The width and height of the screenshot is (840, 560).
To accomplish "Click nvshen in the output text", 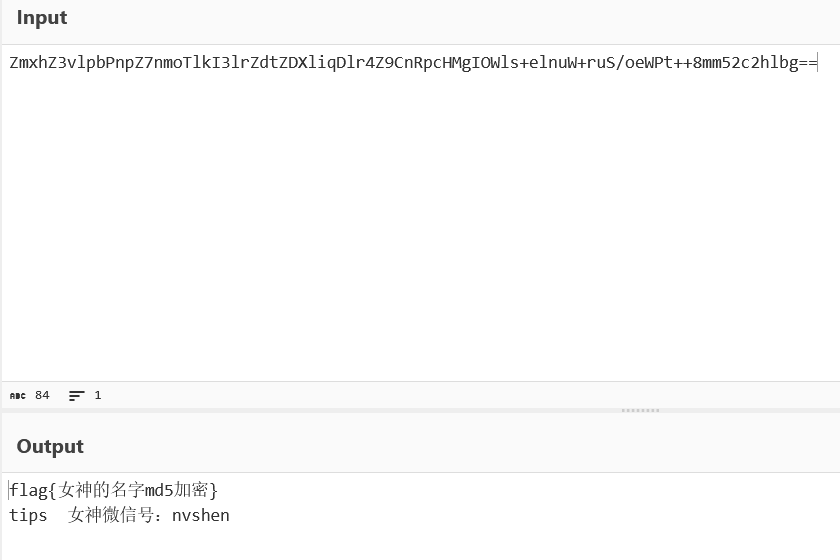I will pos(200,516).
